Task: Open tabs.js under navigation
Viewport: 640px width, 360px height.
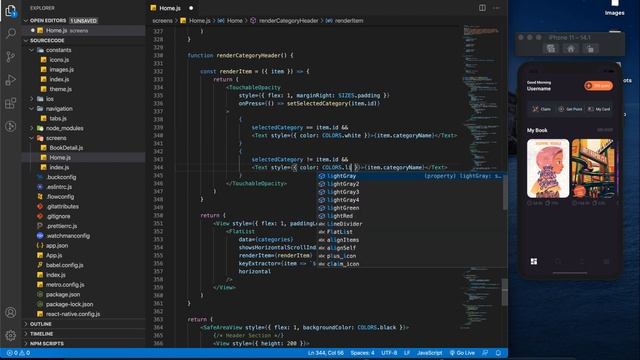Action: 58,118
